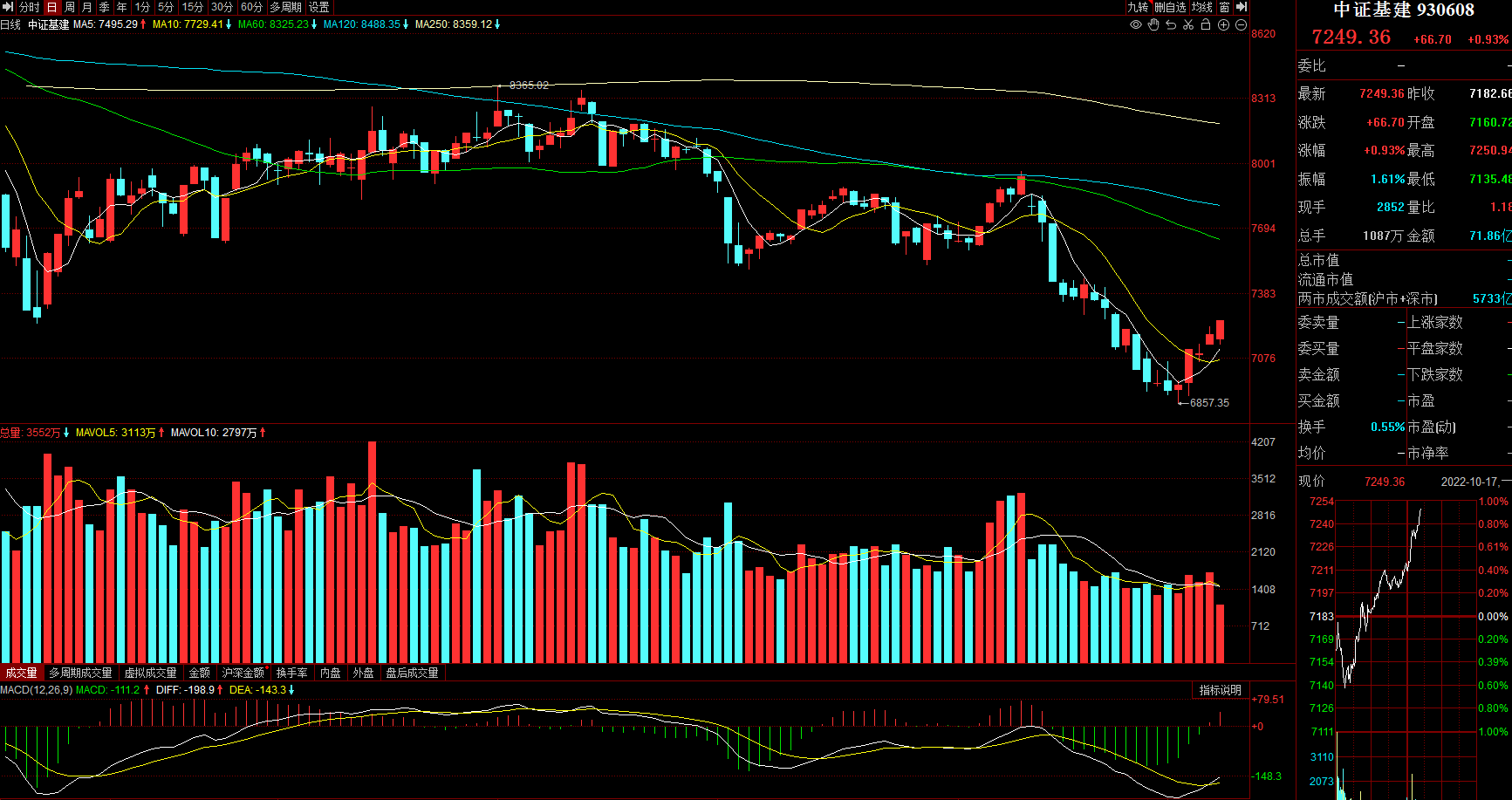Open 多周期 multi-period view
This screenshot has height=800, width=1512.
[285, 7]
